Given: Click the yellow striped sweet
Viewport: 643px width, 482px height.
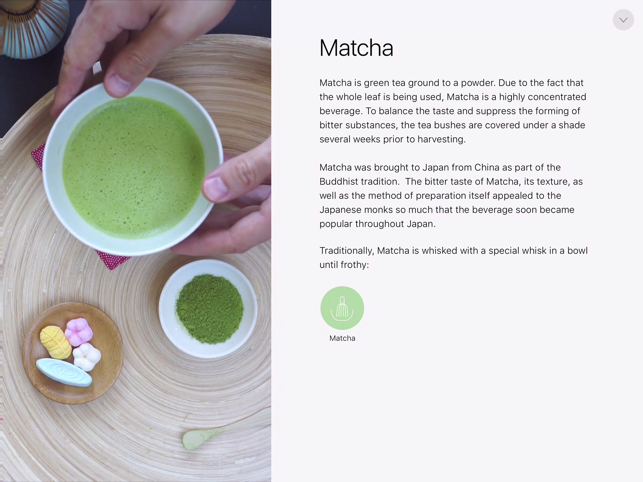Looking at the screenshot, I should click(56, 342).
